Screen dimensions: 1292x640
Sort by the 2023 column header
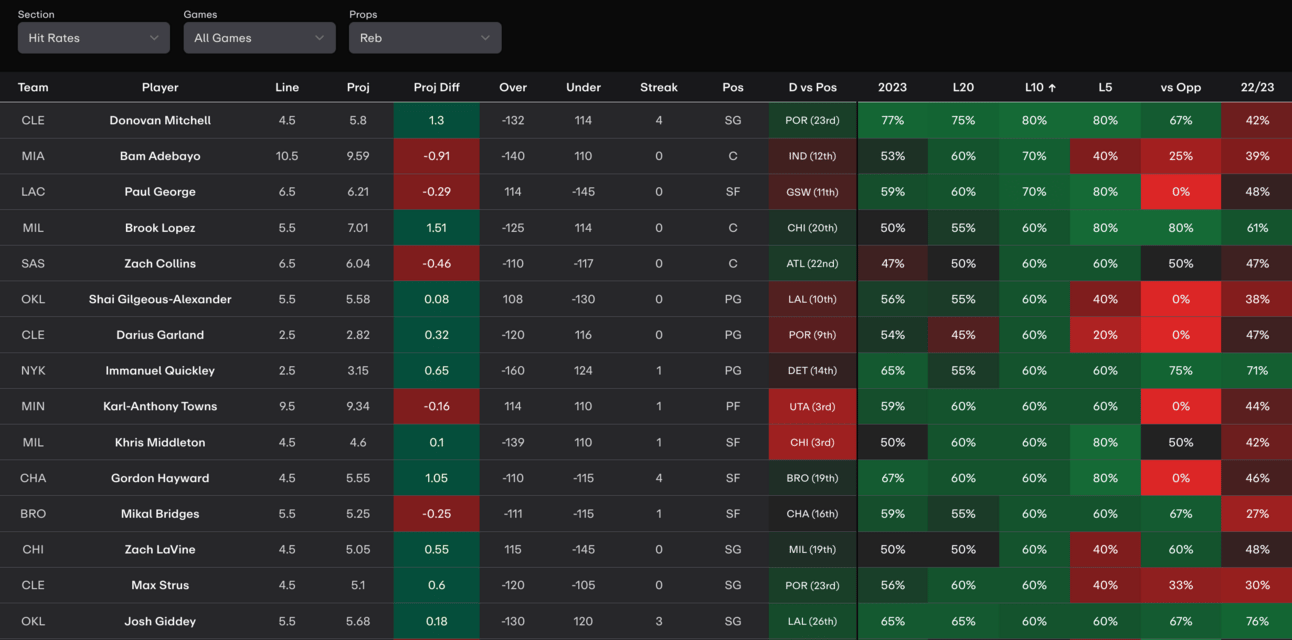pyautogui.click(x=892, y=87)
